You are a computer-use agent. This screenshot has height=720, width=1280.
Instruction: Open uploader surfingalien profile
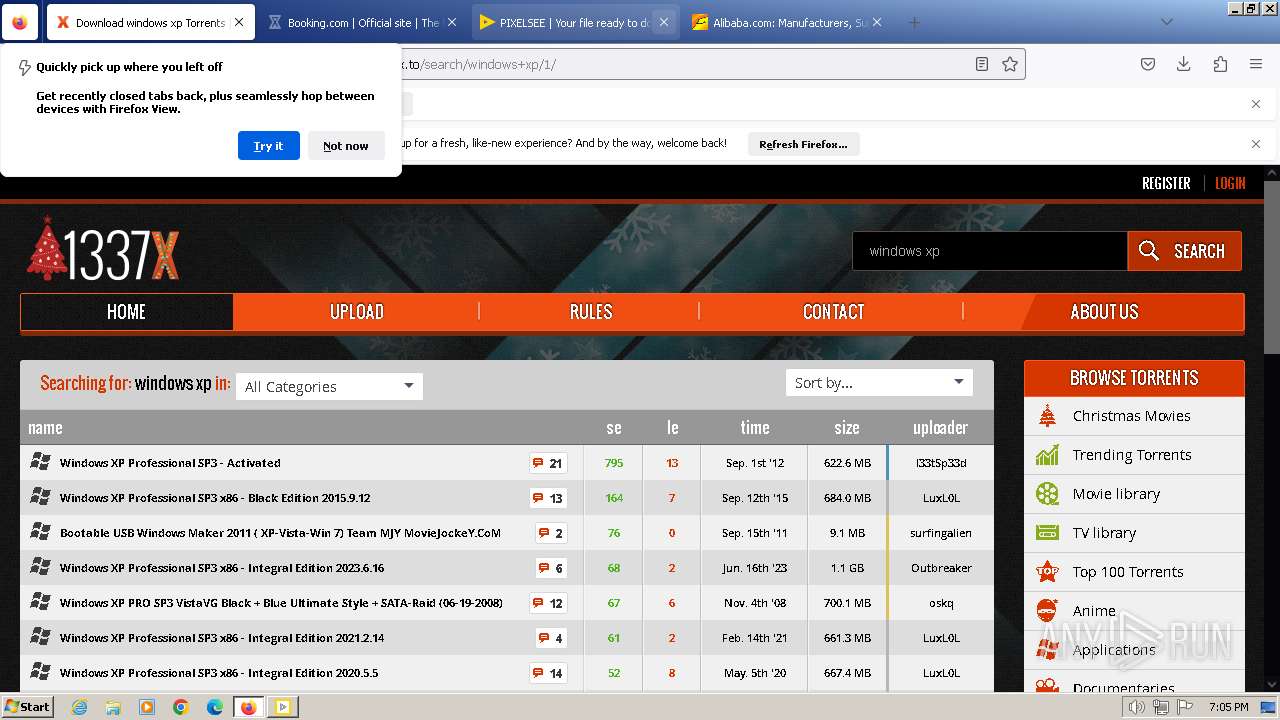pyautogui.click(x=941, y=533)
